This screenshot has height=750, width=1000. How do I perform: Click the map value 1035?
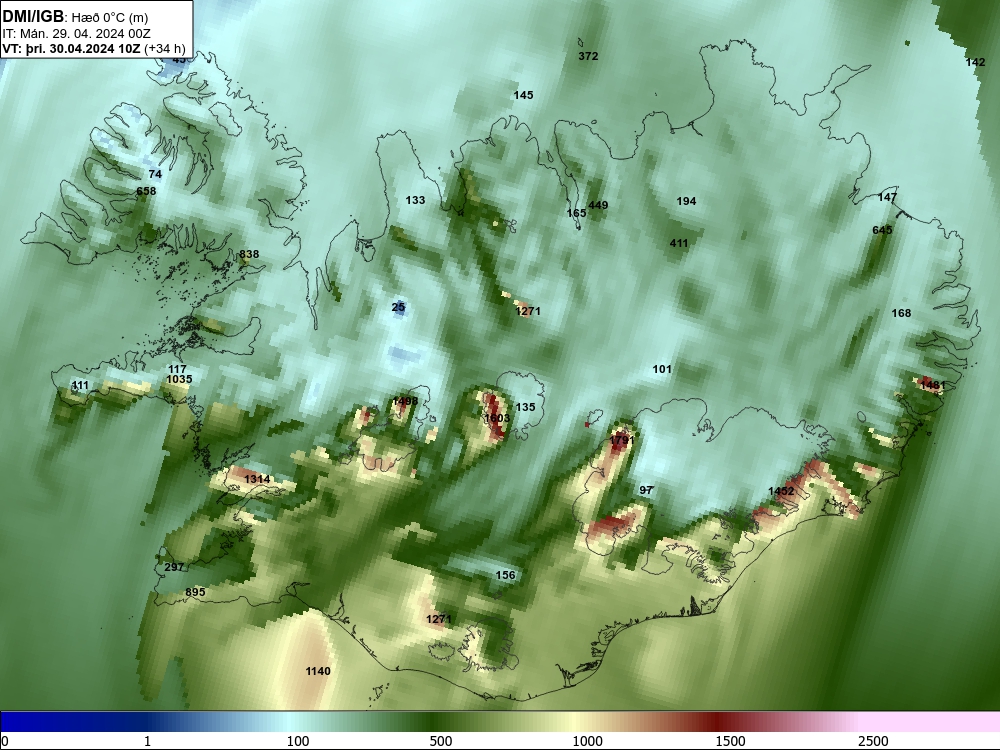coord(179,379)
